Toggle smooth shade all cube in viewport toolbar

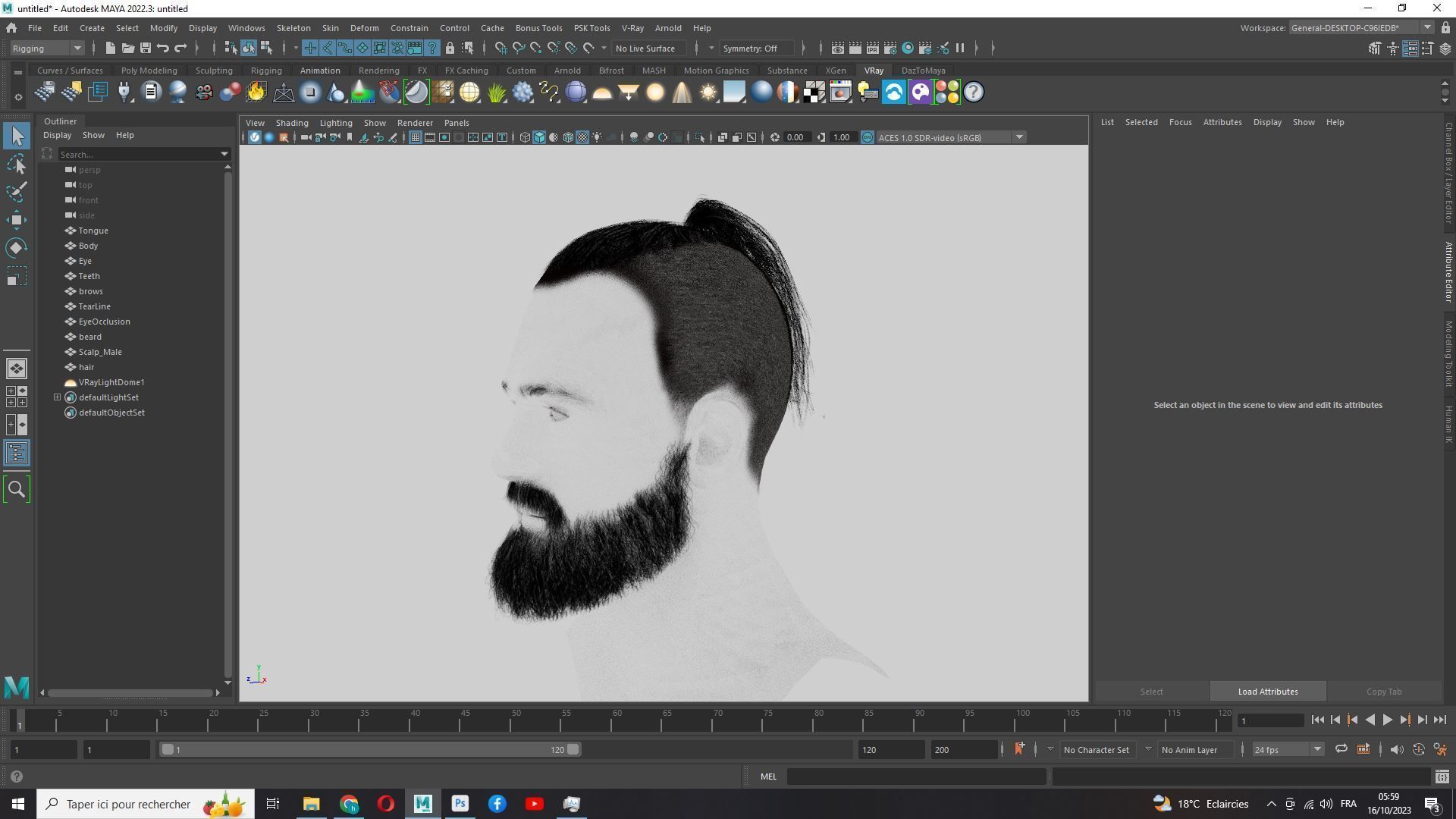[x=539, y=138]
